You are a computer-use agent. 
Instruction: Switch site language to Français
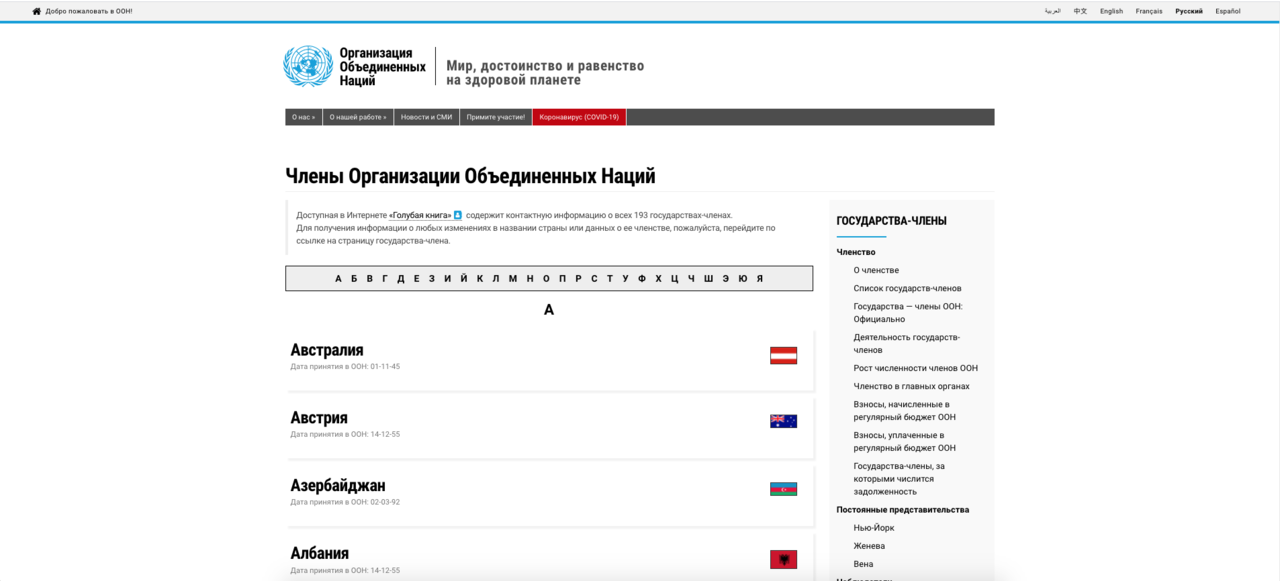coord(1149,11)
